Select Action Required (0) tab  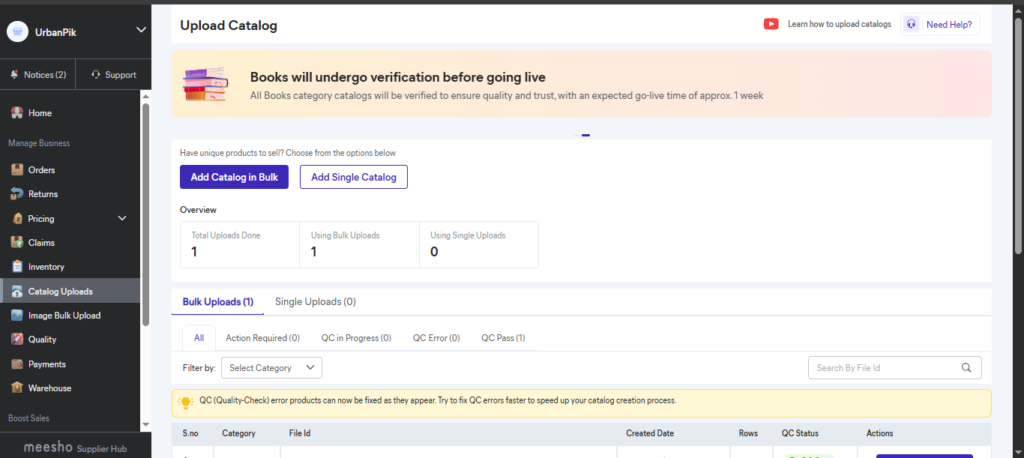[x=263, y=338]
